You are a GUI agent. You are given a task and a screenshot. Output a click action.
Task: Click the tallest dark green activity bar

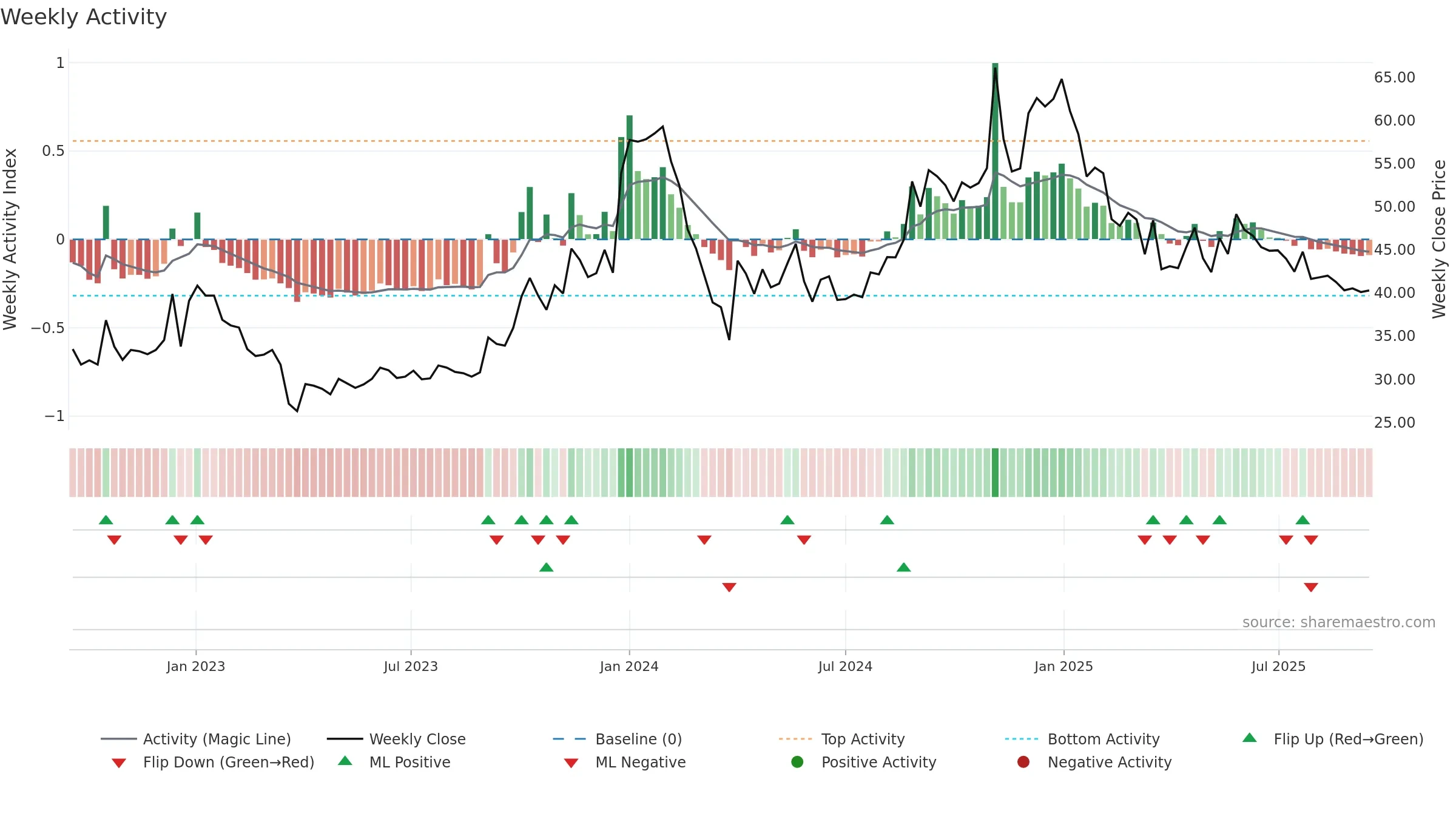point(995,151)
